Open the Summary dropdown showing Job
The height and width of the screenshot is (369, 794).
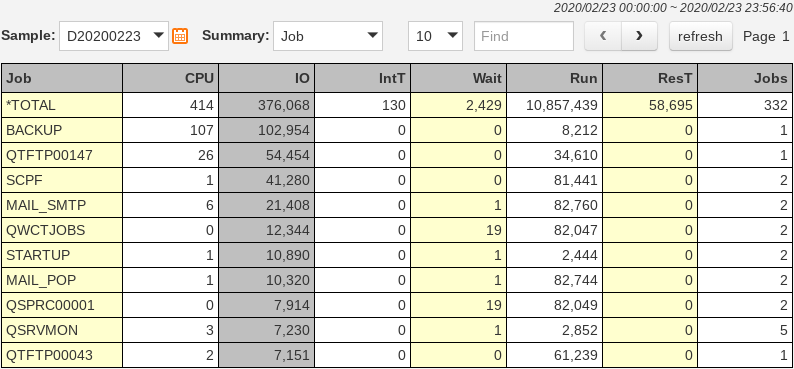coord(328,36)
